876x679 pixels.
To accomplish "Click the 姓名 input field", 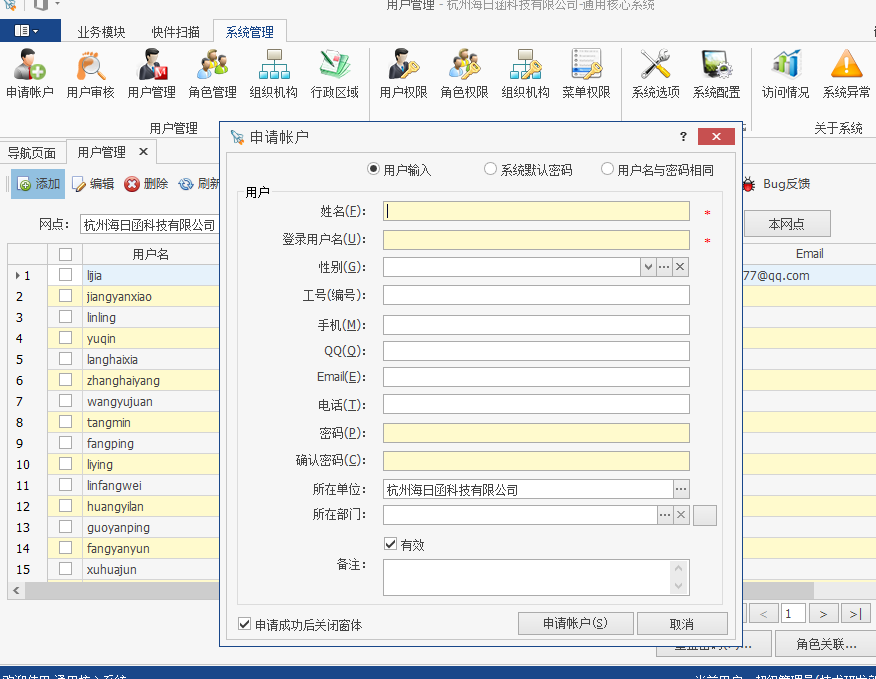I will click(x=536, y=211).
